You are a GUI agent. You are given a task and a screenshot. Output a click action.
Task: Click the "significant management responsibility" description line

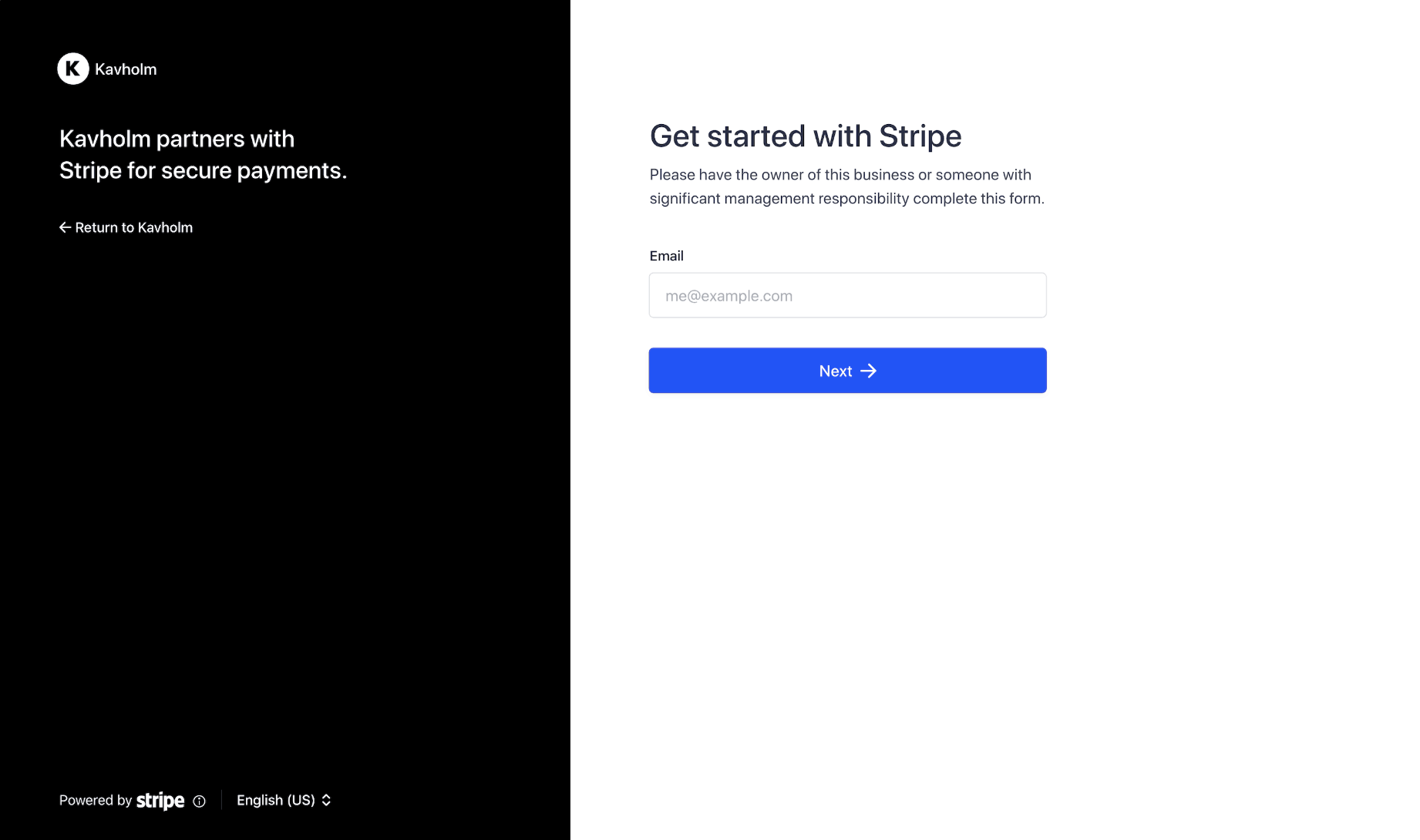[846, 199]
